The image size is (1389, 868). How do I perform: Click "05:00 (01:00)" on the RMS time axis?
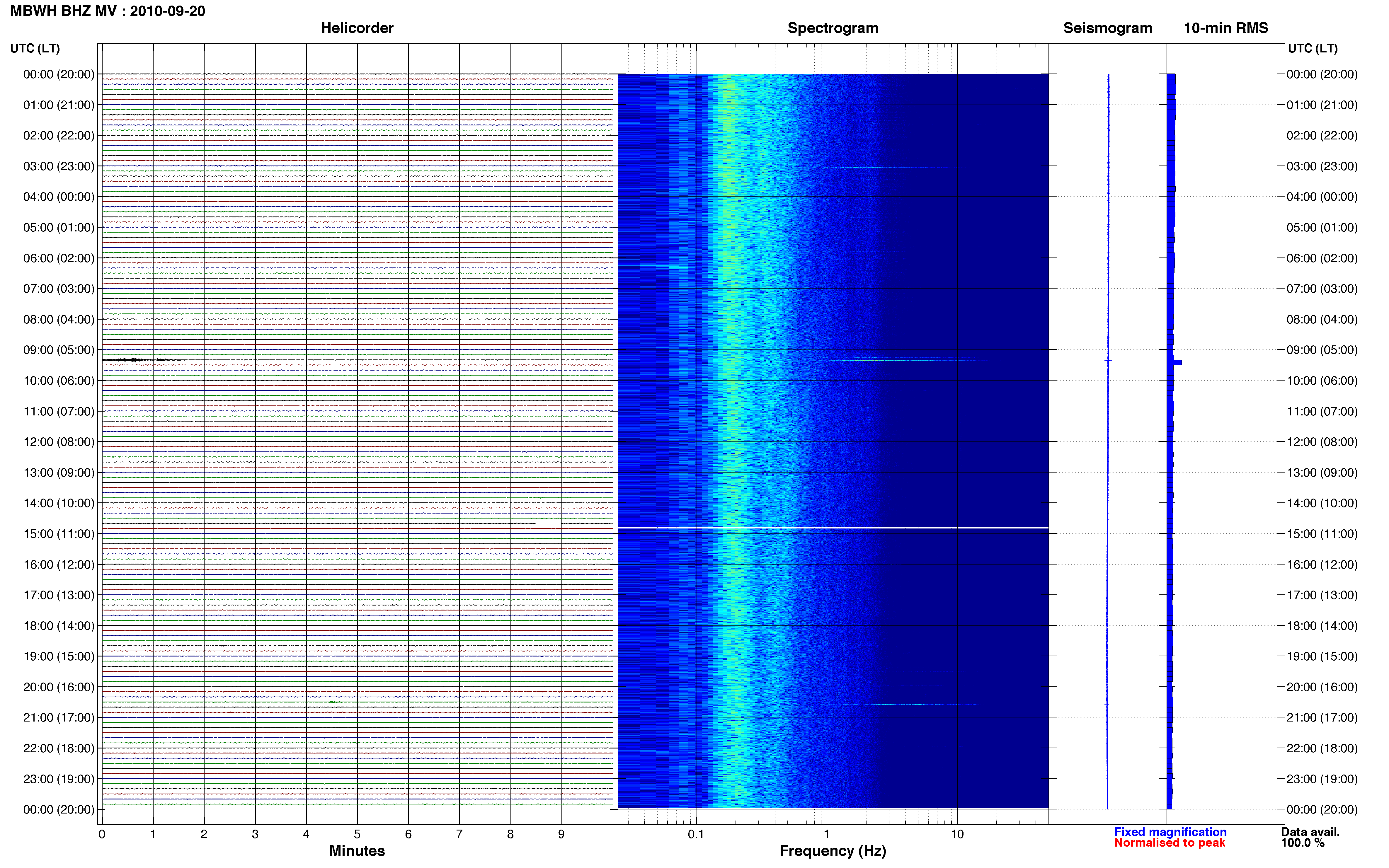click(1322, 227)
